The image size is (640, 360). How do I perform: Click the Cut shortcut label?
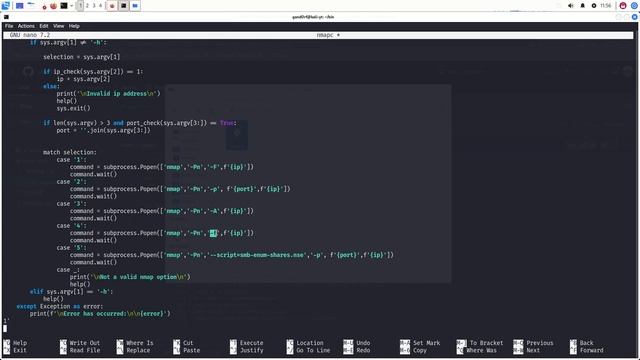click(188, 343)
